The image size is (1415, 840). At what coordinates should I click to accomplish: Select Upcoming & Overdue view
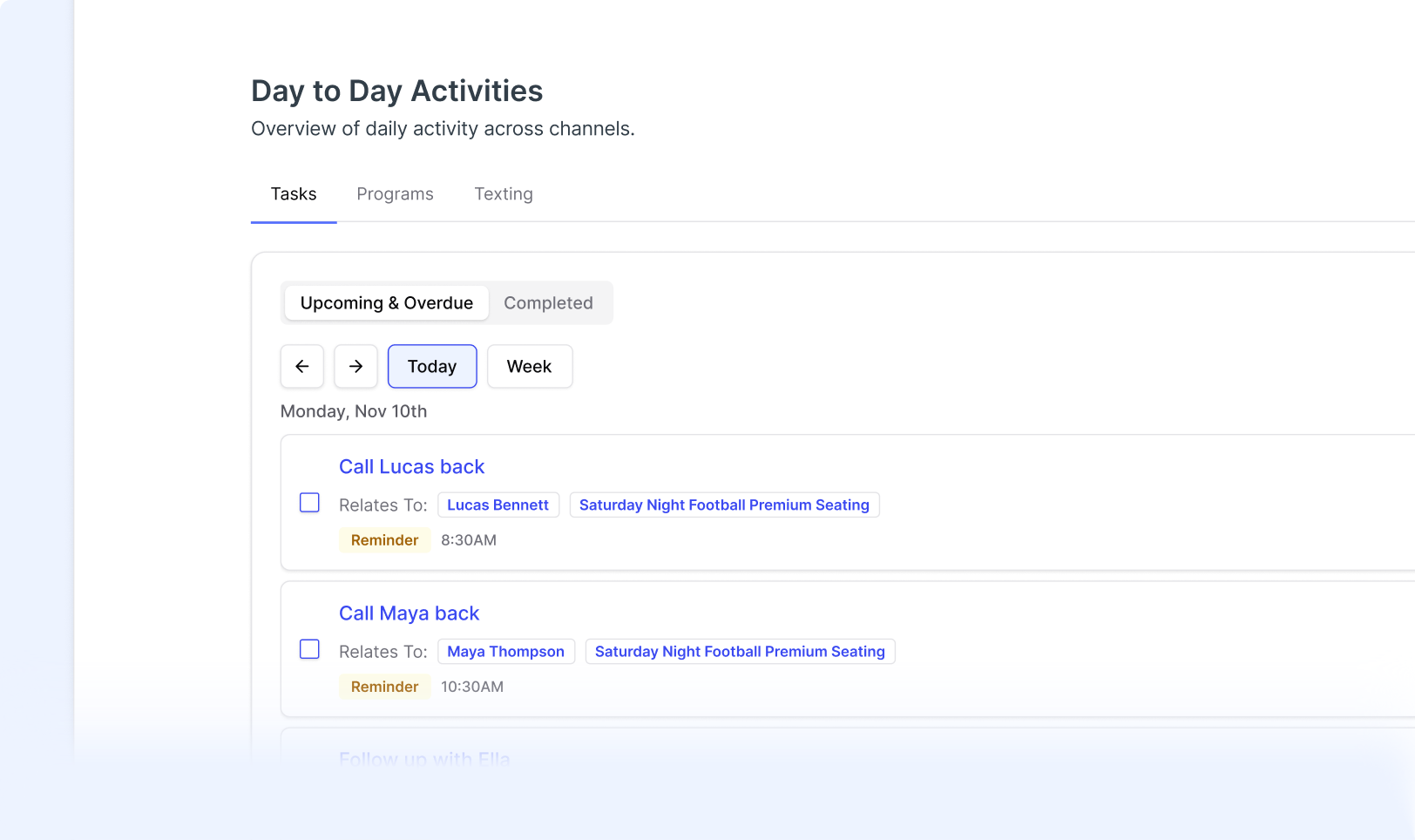[x=387, y=302]
